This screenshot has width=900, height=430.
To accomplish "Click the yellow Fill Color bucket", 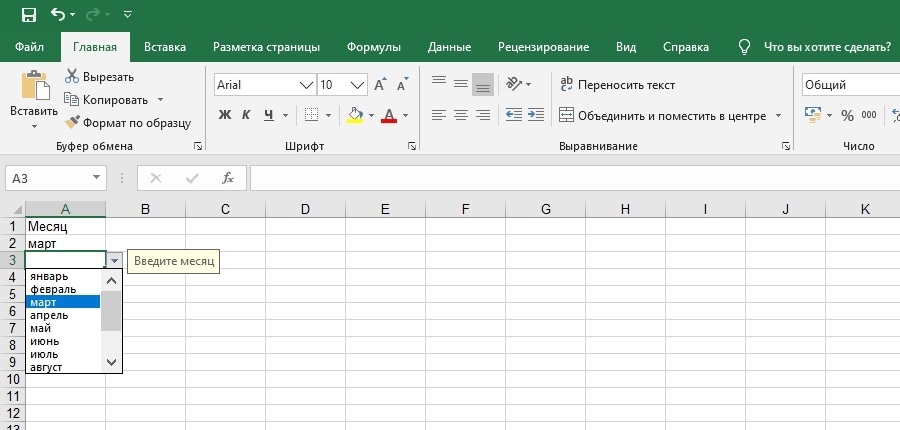I will coord(355,115).
